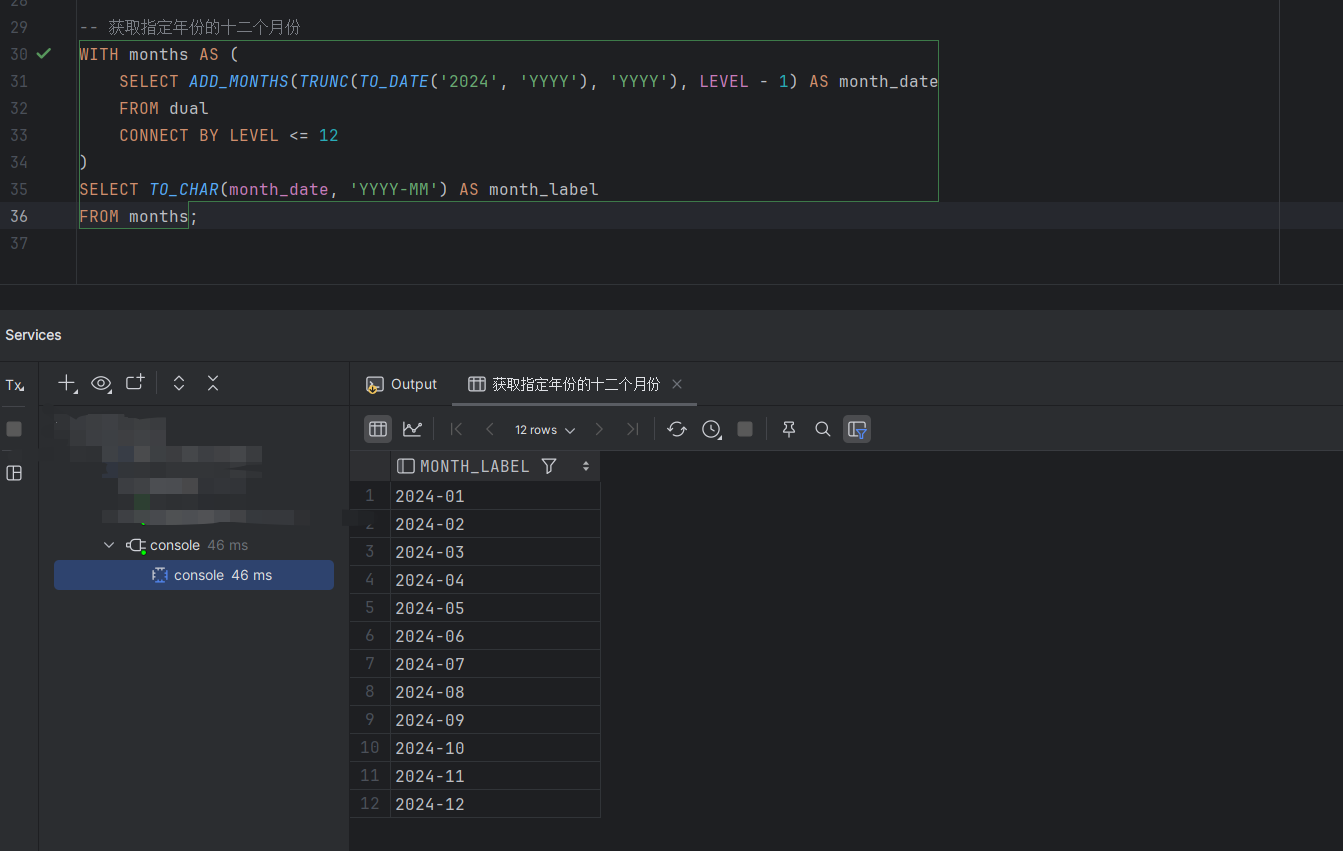Click the add service plus icon
Screen dimensions: 1343x851
pyautogui.click(x=67, y=383)
